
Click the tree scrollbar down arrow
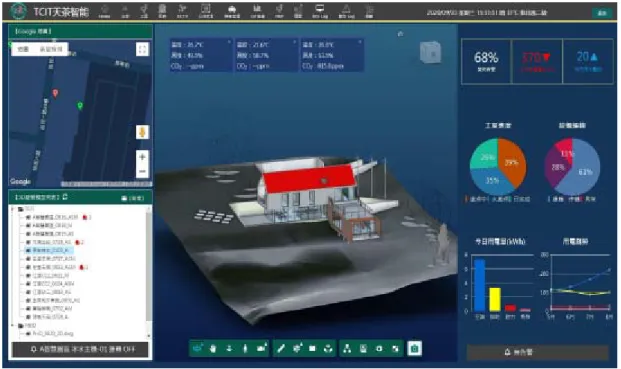[x=149, y=336]
